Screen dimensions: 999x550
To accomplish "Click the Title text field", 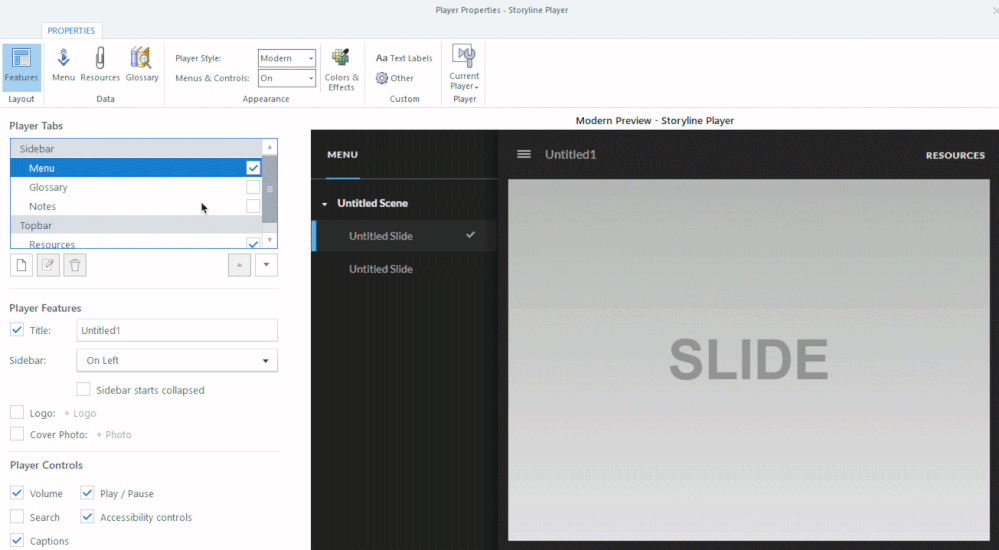I will click(177, 330).
